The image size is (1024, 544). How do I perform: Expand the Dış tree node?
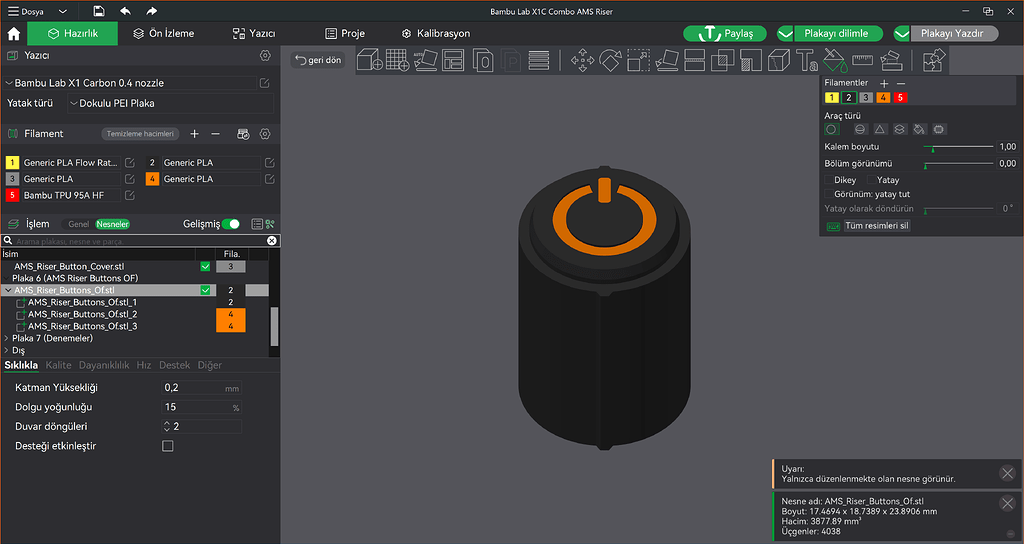[7, 351]
